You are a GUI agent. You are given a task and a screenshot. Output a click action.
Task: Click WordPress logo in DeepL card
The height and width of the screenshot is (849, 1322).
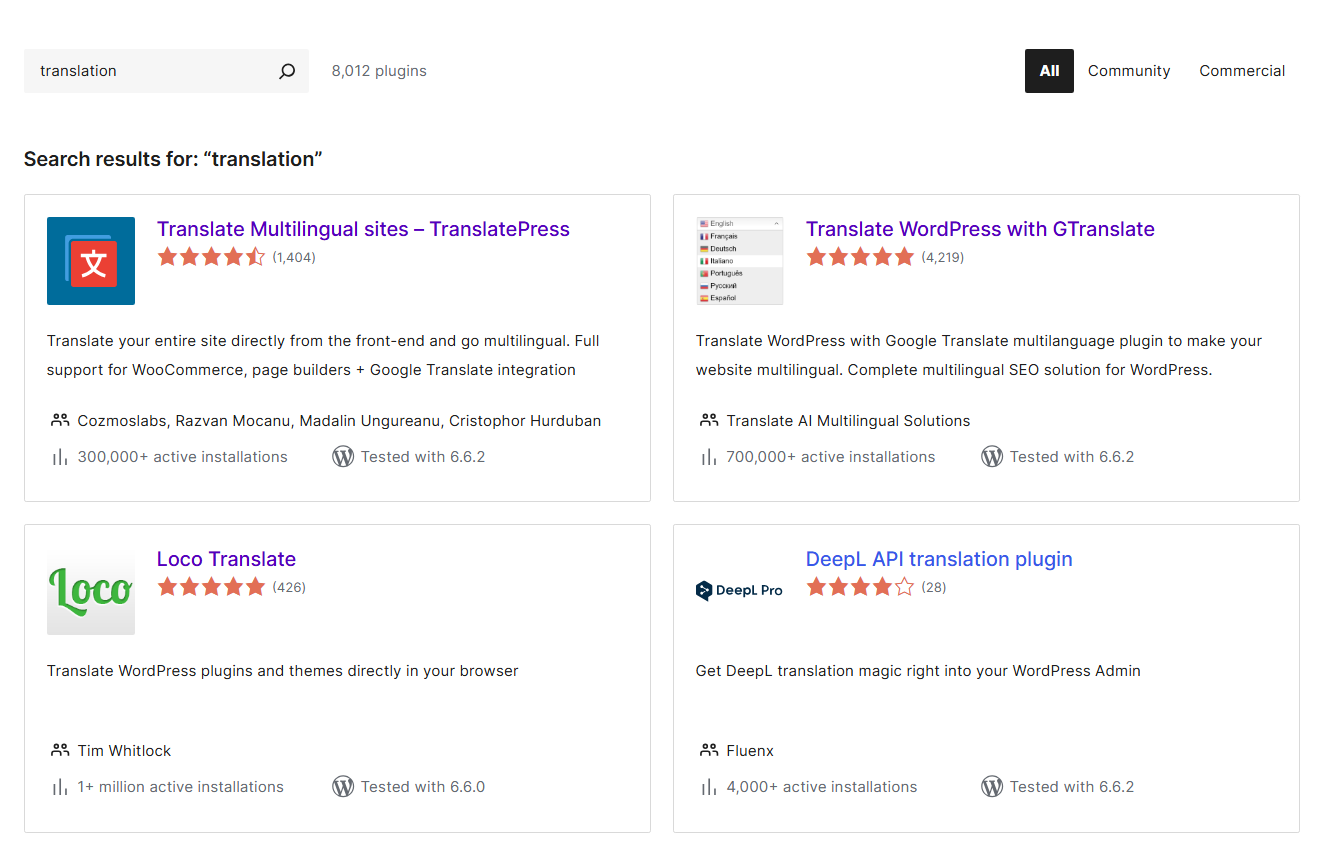tap(992, 787)
